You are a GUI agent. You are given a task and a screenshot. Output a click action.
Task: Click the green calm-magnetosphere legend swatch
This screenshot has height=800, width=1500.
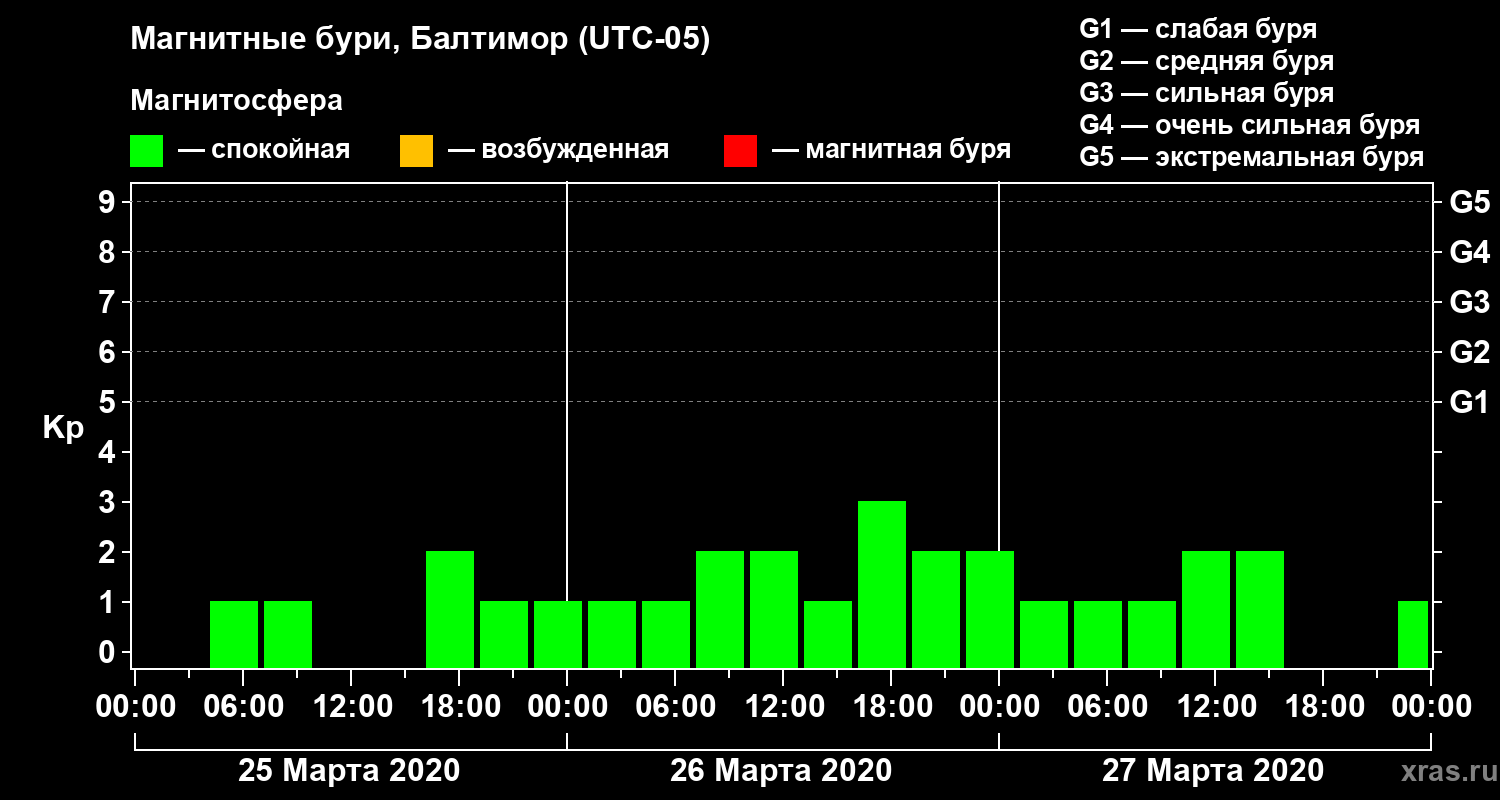coord(146,151)
